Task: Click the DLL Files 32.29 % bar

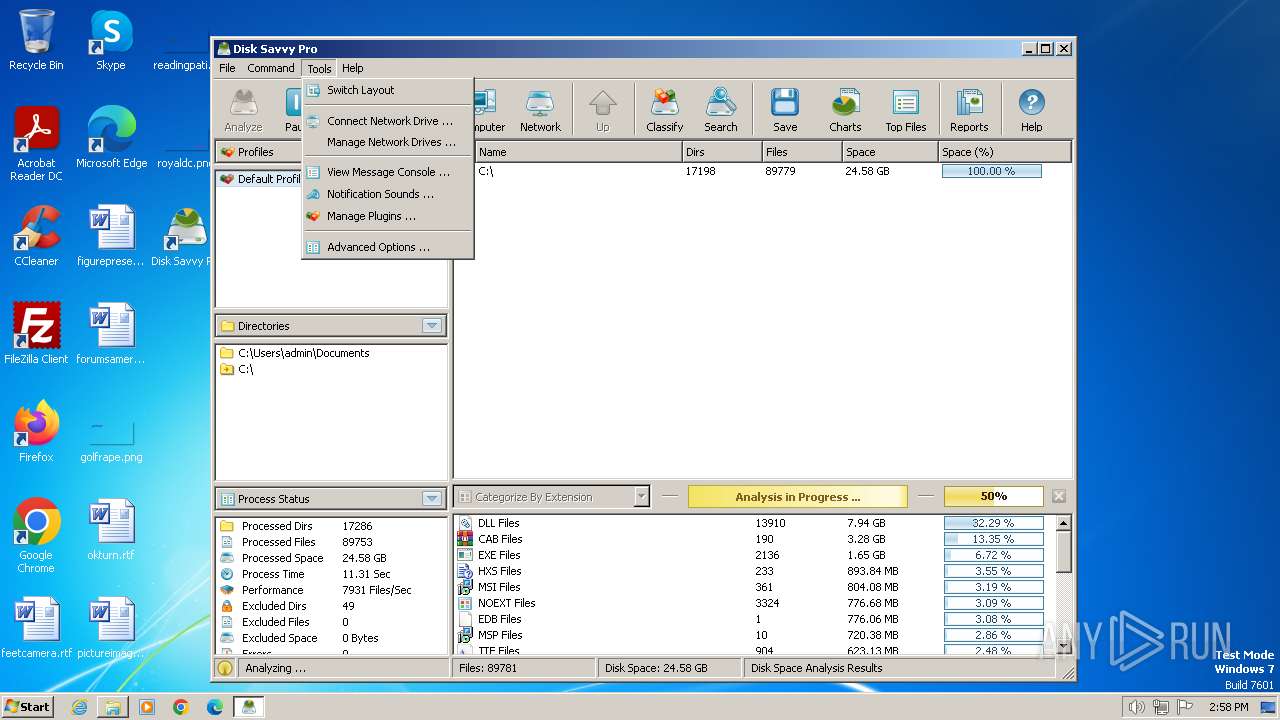Action: (993, 523)
